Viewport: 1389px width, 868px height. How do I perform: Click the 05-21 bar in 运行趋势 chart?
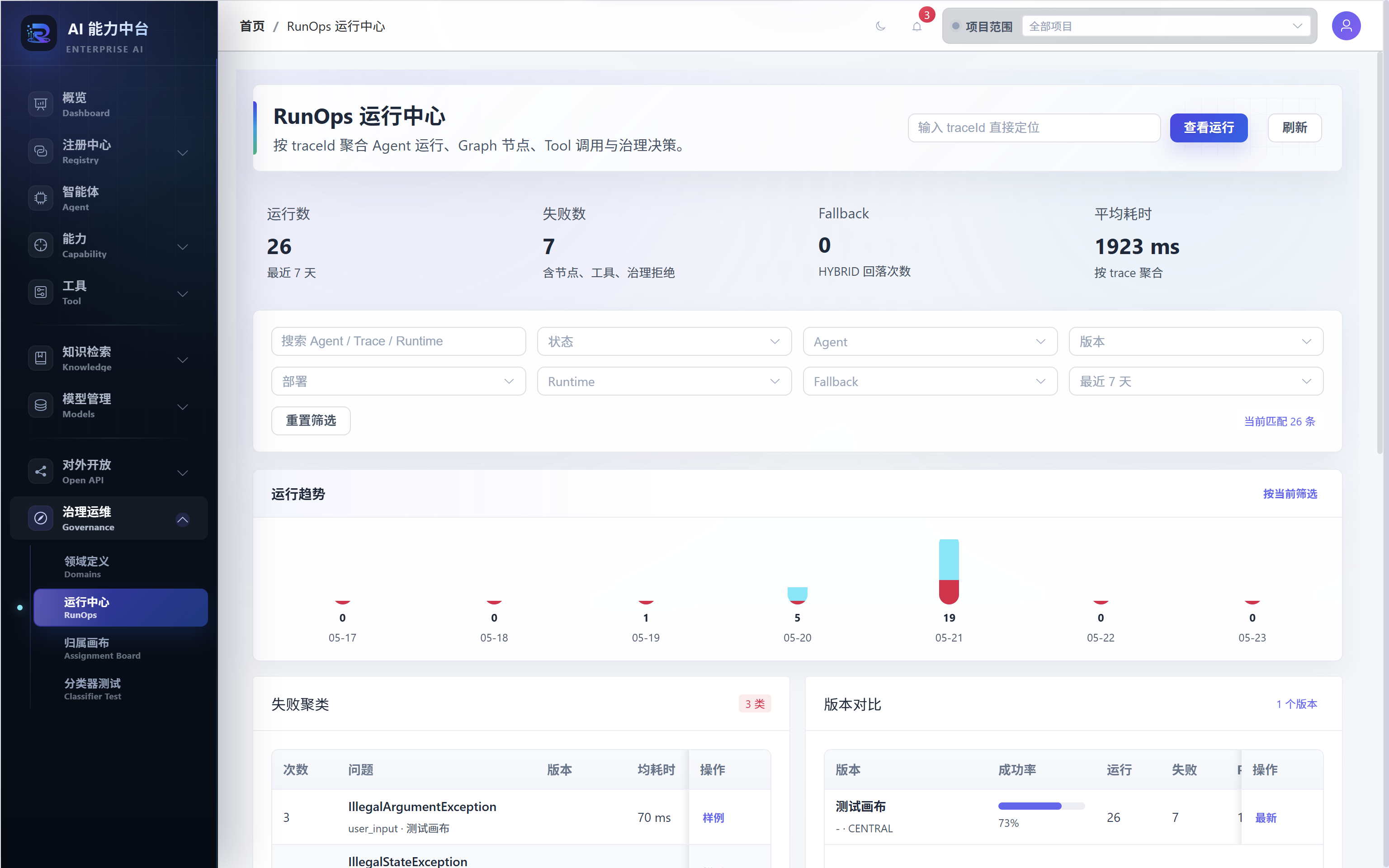949,572
